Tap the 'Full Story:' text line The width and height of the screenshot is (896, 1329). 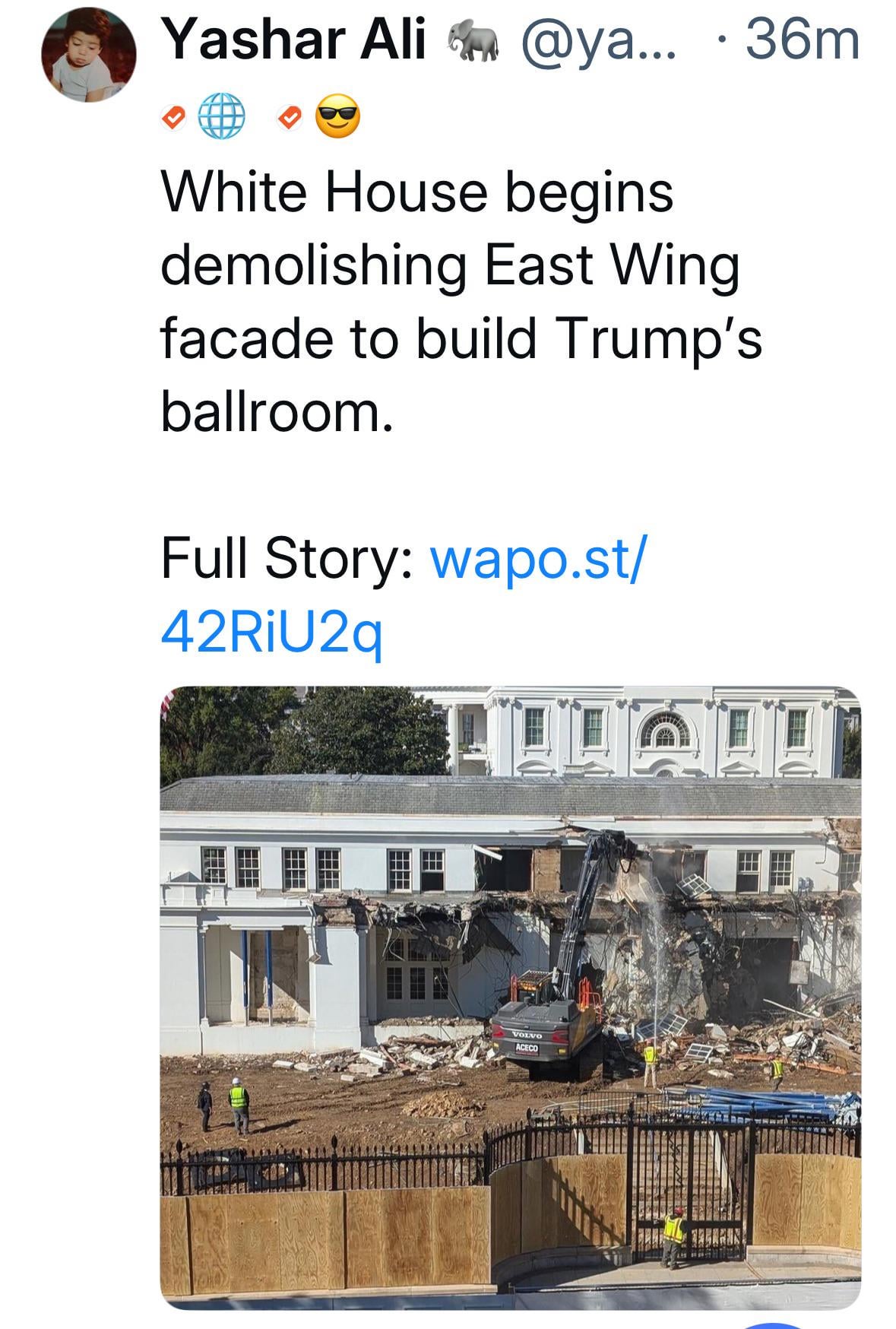(286, 560)
